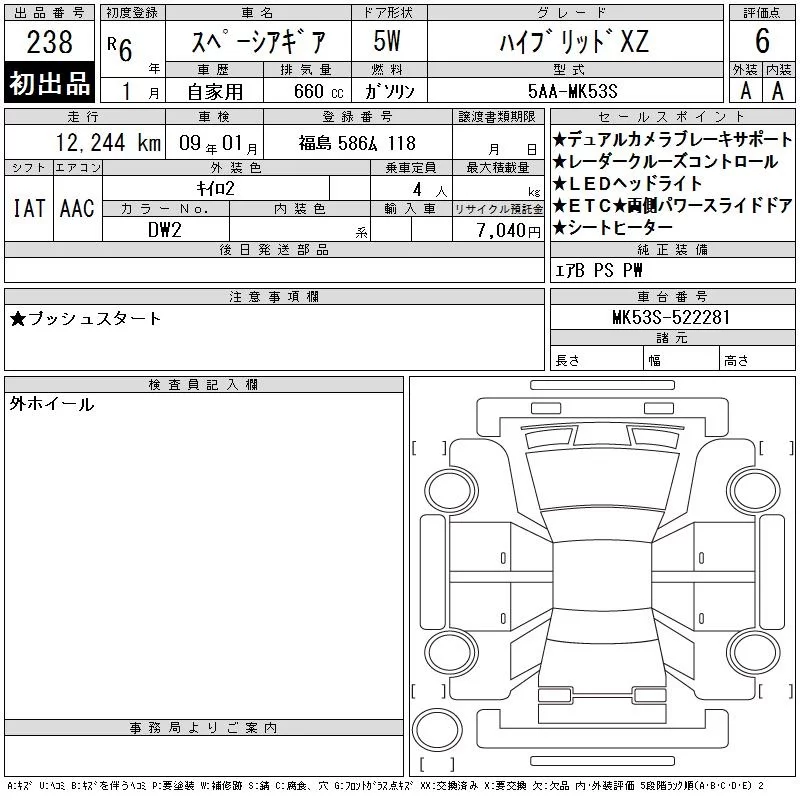This screenshot has width=800, height=800.
Task: Click the windshield area of car diagram
Action: [603, 479]
